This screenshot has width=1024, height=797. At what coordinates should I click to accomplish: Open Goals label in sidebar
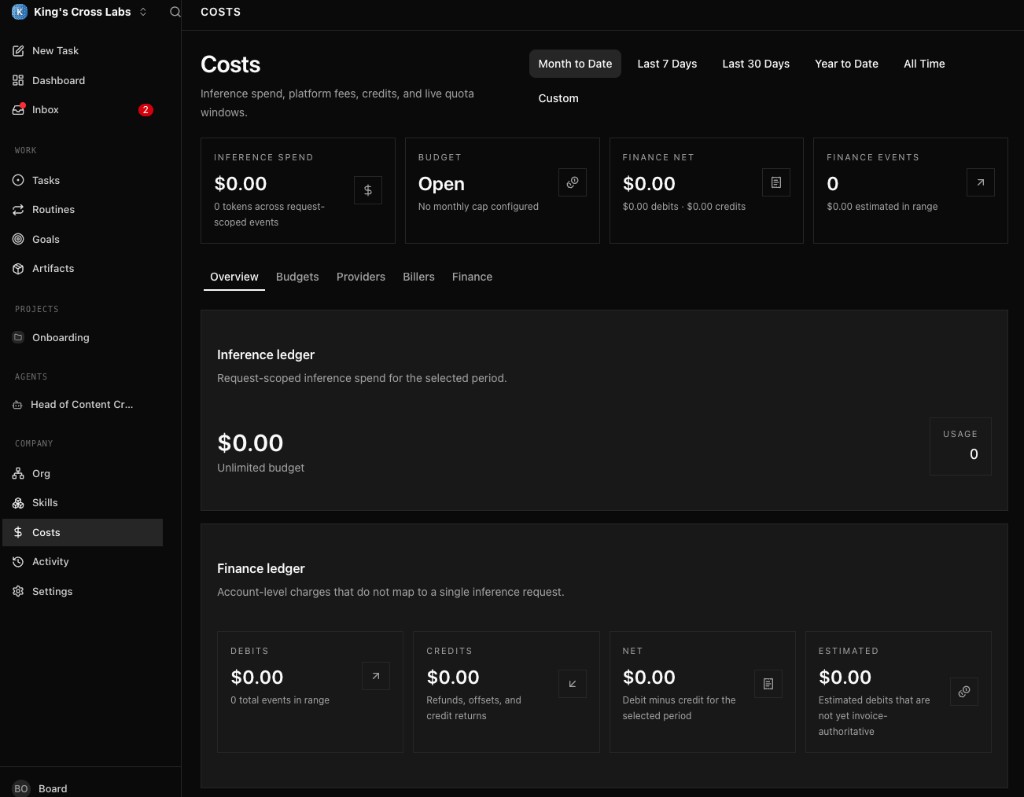coord(46,239)
